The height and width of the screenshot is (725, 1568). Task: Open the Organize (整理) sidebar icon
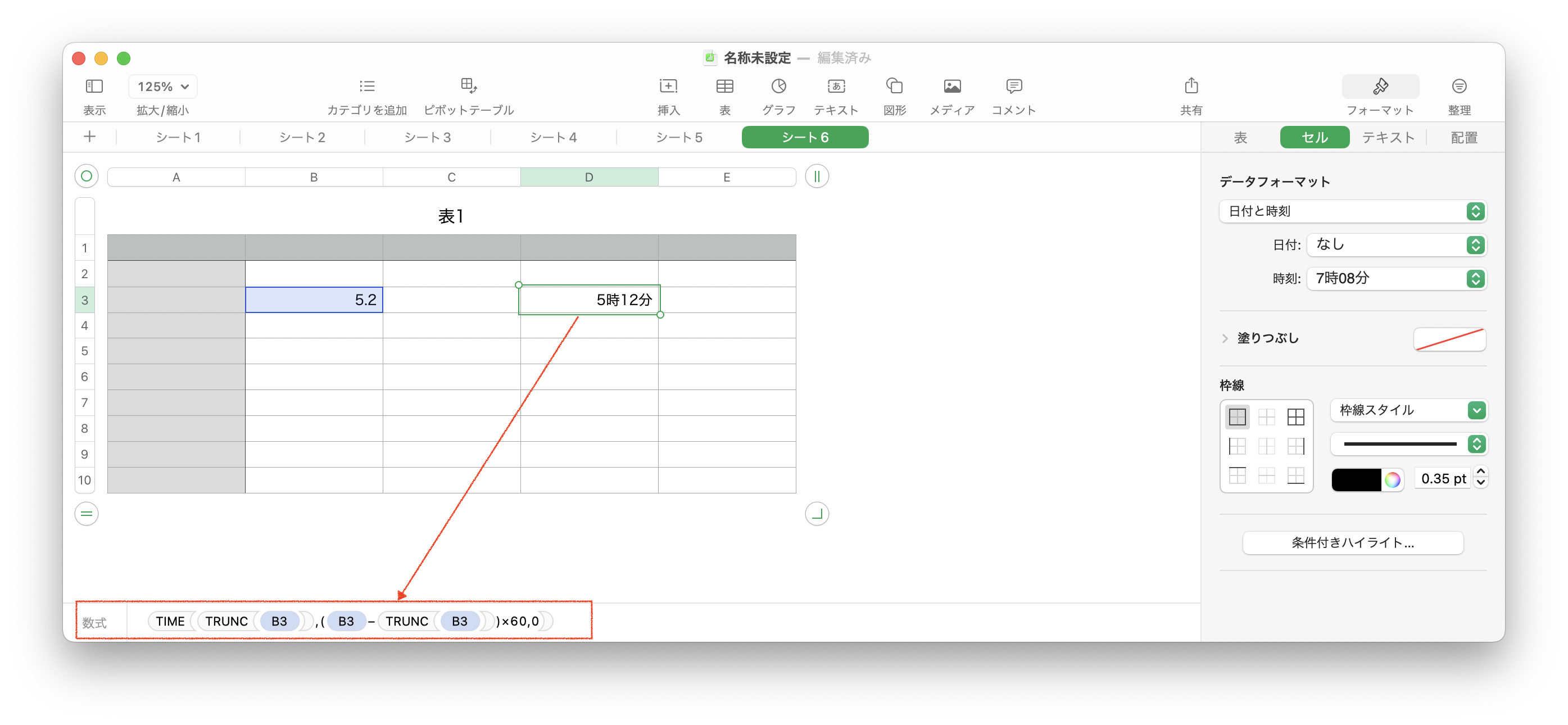(x=1458, y=86)
